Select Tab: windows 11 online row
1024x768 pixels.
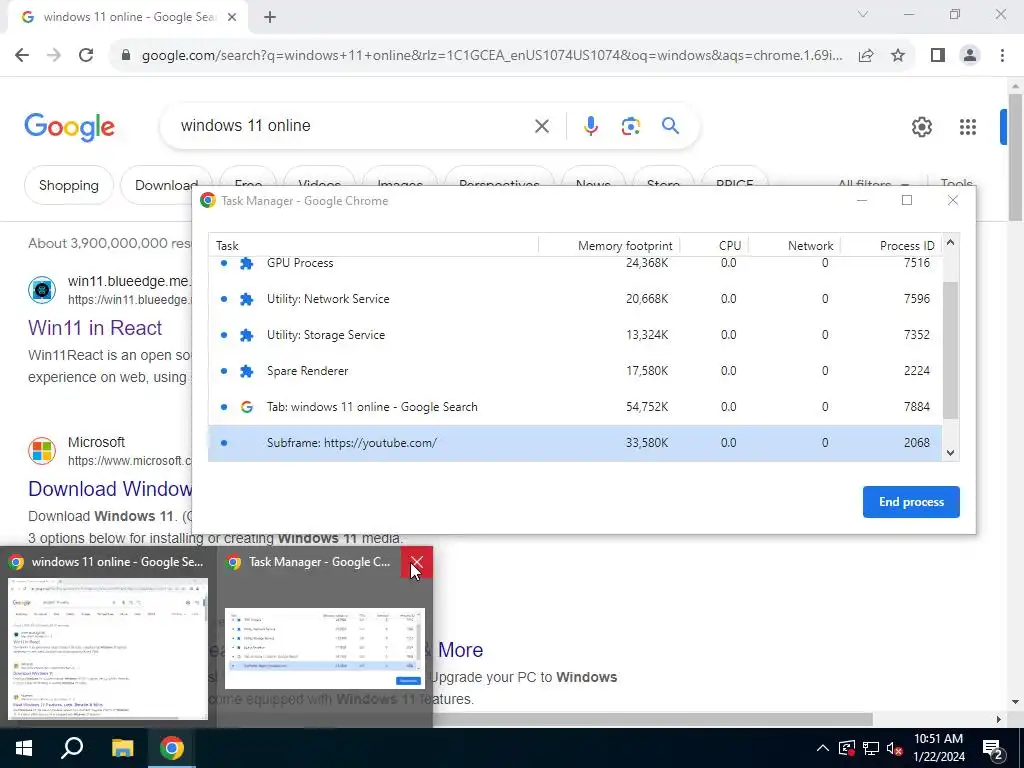click(x=575, y=407)
